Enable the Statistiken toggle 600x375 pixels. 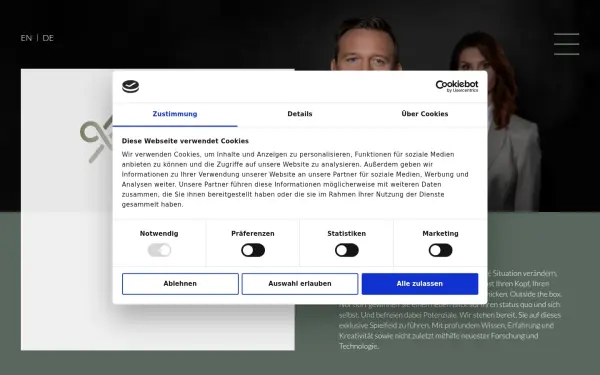(x=347, y=250)
